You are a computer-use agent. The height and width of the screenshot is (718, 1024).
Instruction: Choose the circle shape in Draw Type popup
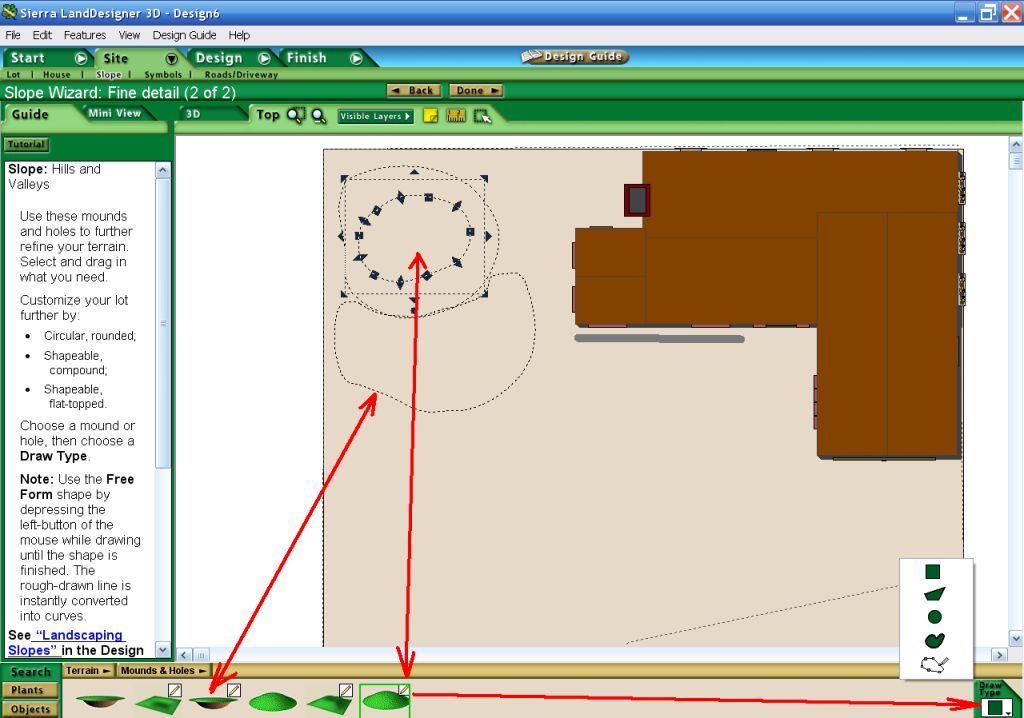tap(933, 617)
